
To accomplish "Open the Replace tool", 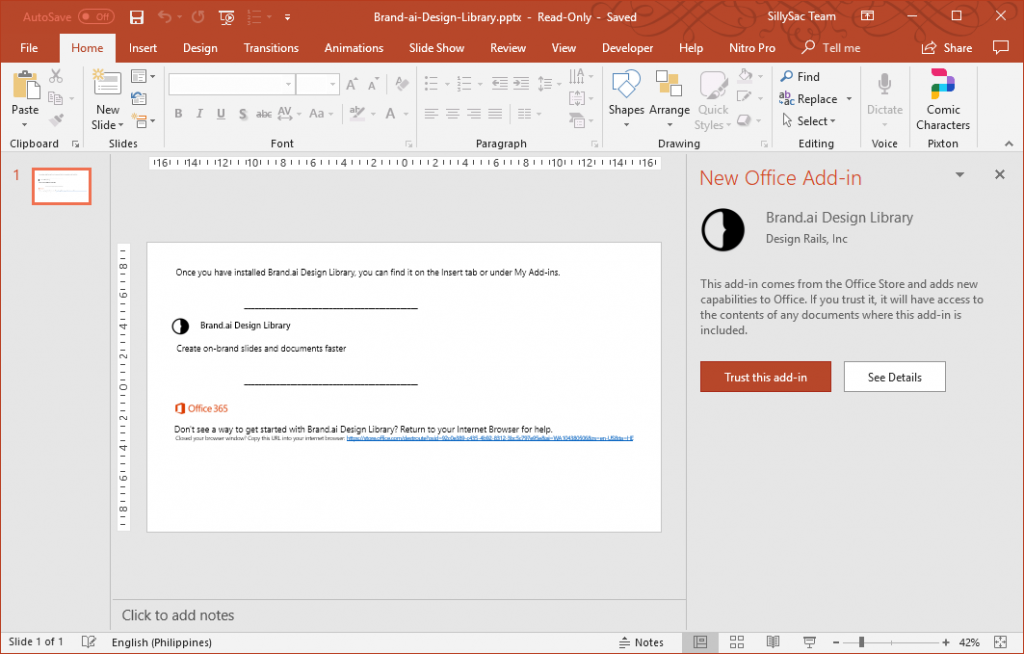I will coord(810,99).
